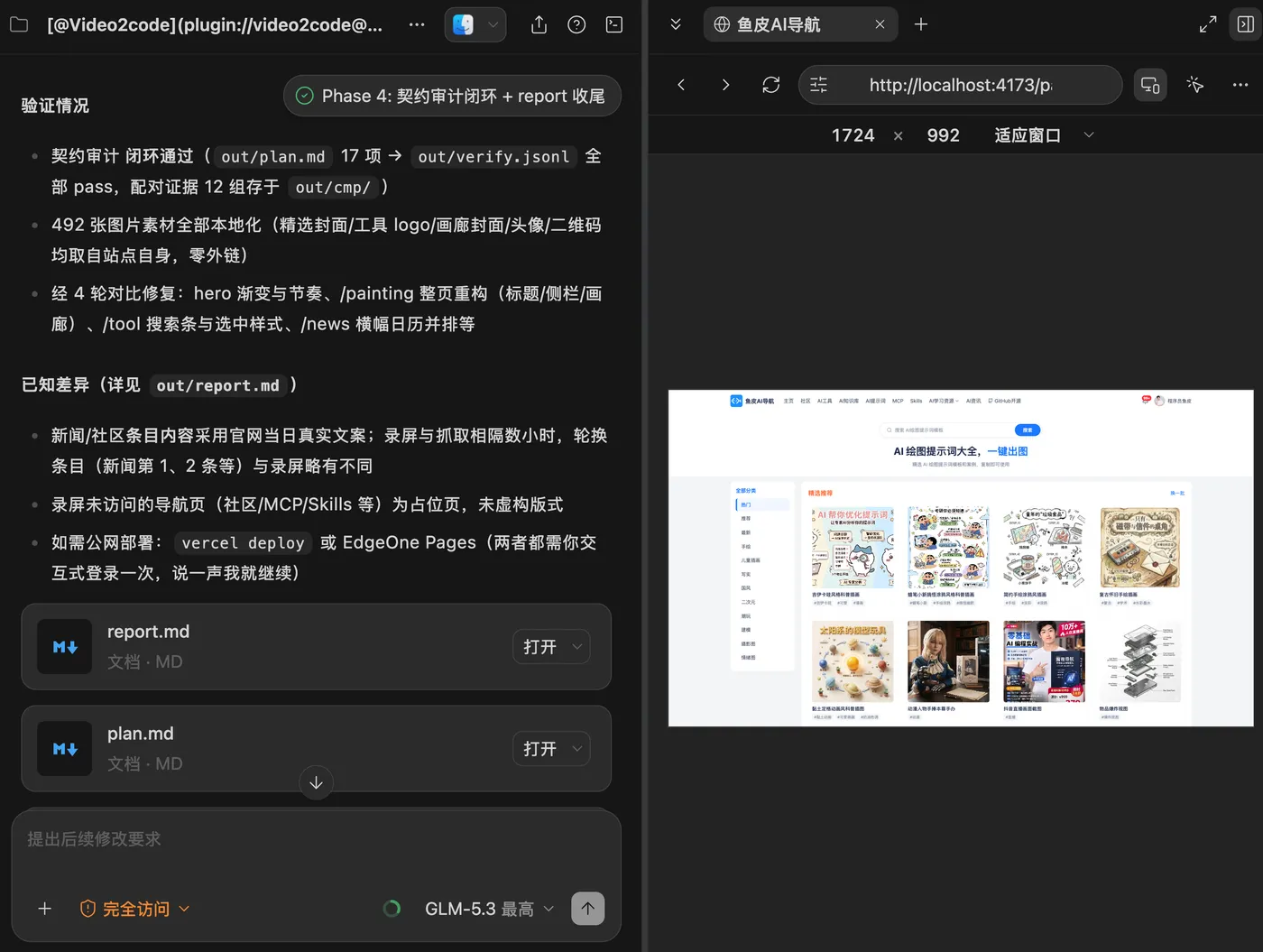Image resolution: width=1263 pixels, height=952 pixels.
Task: Open the report.md file card
Action: point(316,647)
